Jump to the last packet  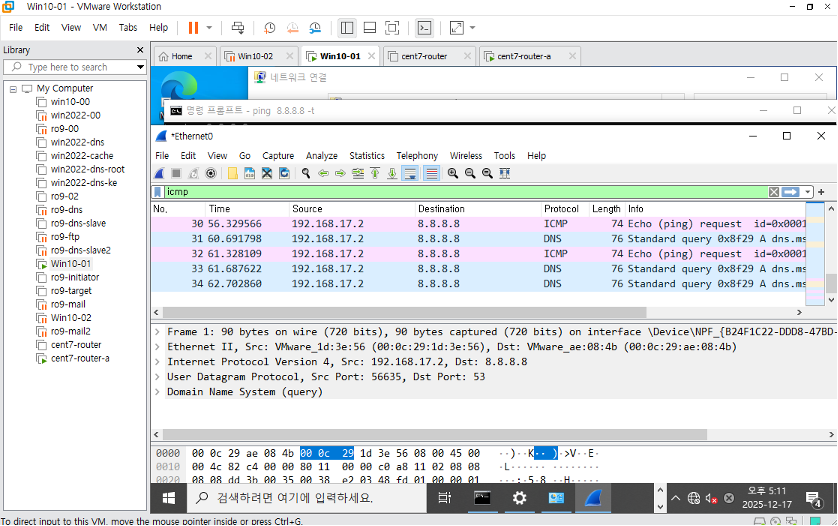(x=392, y=173)
